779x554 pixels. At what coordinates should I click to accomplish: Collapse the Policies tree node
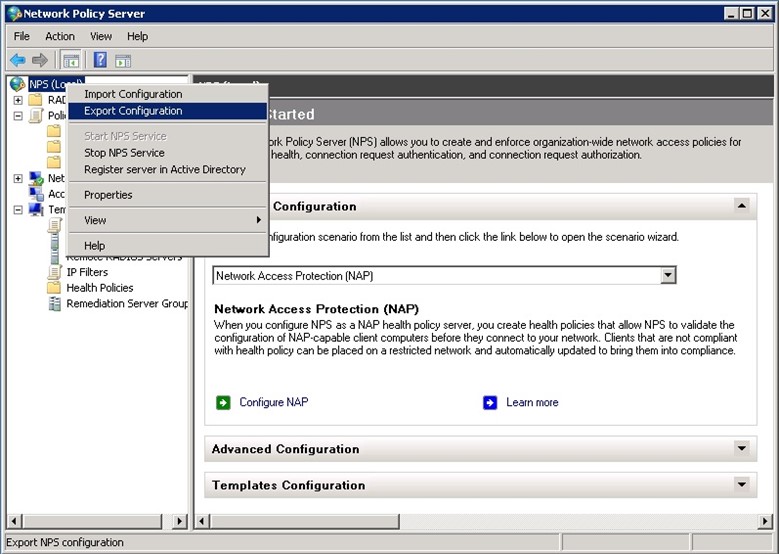coord(18,116)
